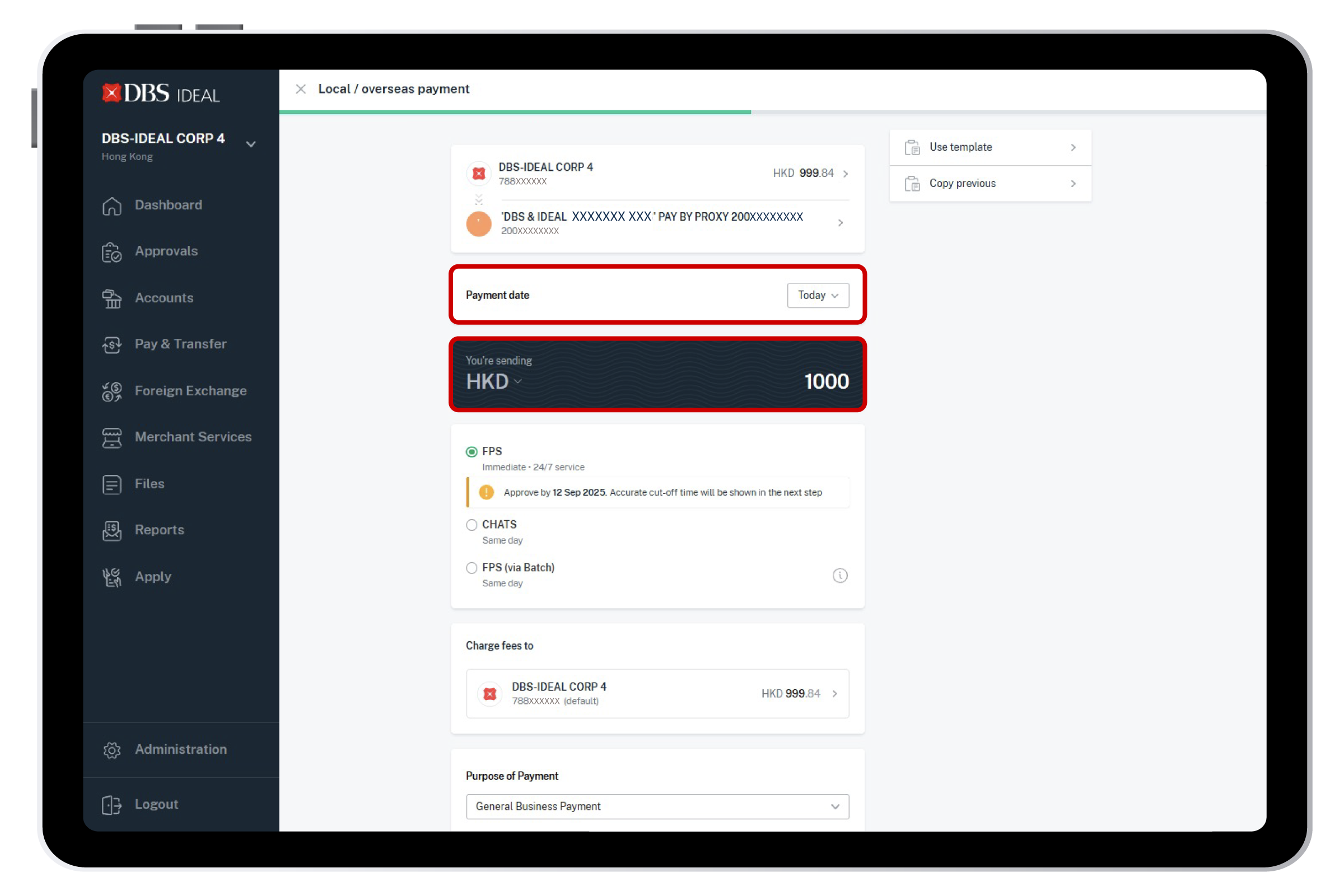Click the FPS (via Batch) info icon

(x=839, y=576)
